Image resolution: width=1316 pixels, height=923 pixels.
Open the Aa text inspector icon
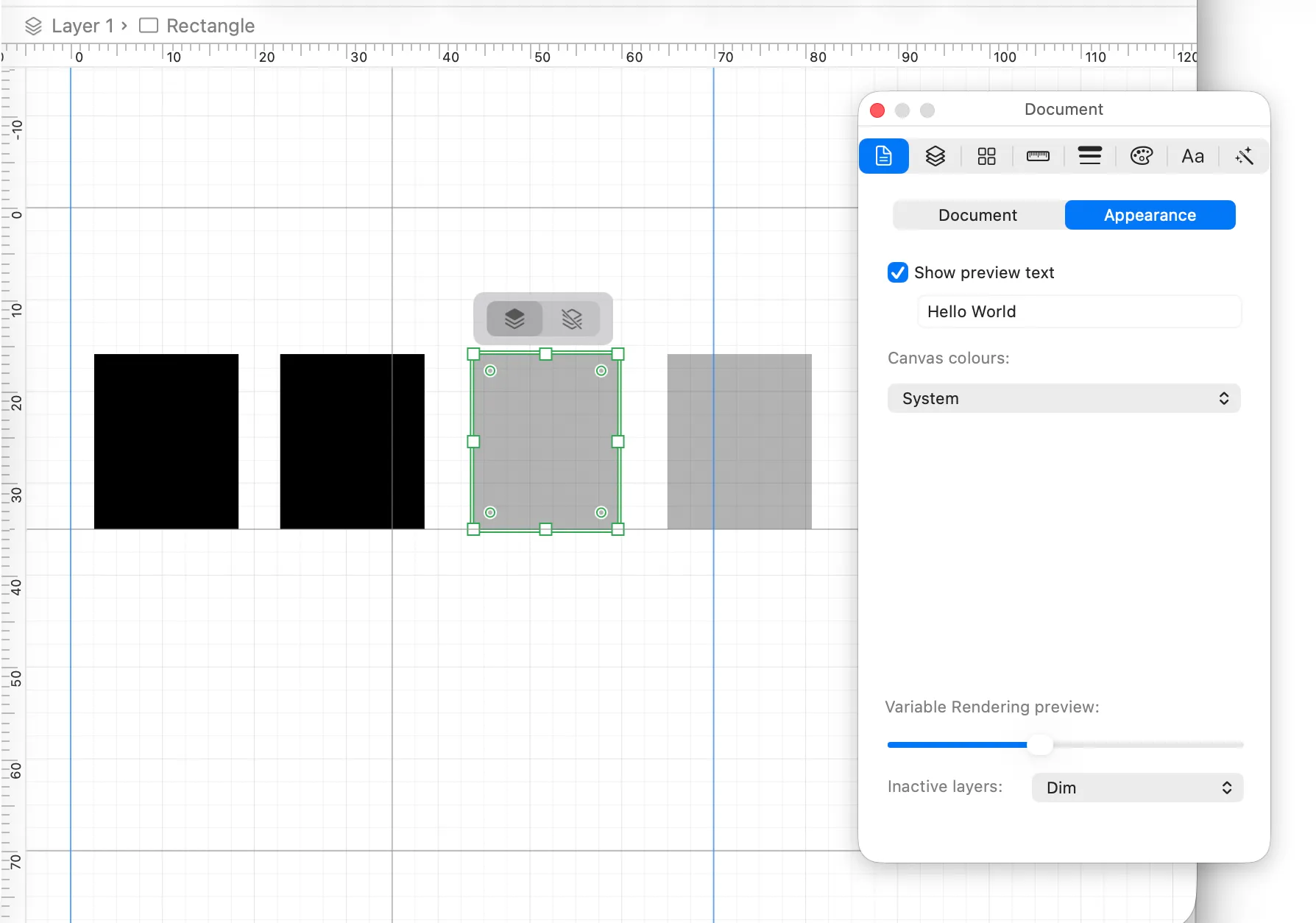point(1193,156)
